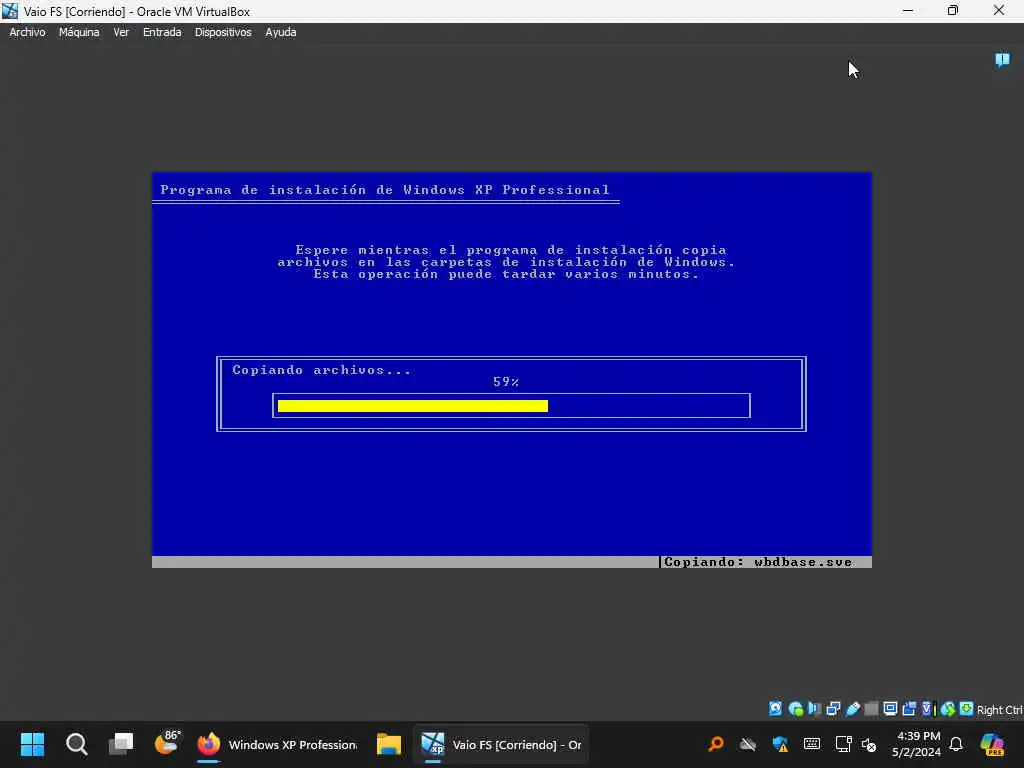Click the shared folders indicator
1024x768 pixels.
[x=871, y=709]
